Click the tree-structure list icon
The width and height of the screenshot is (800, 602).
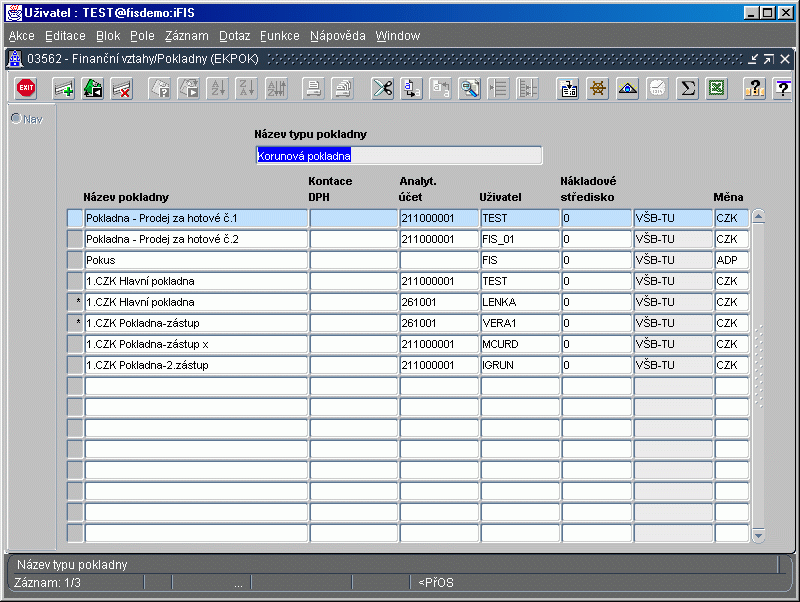point(528,89)
